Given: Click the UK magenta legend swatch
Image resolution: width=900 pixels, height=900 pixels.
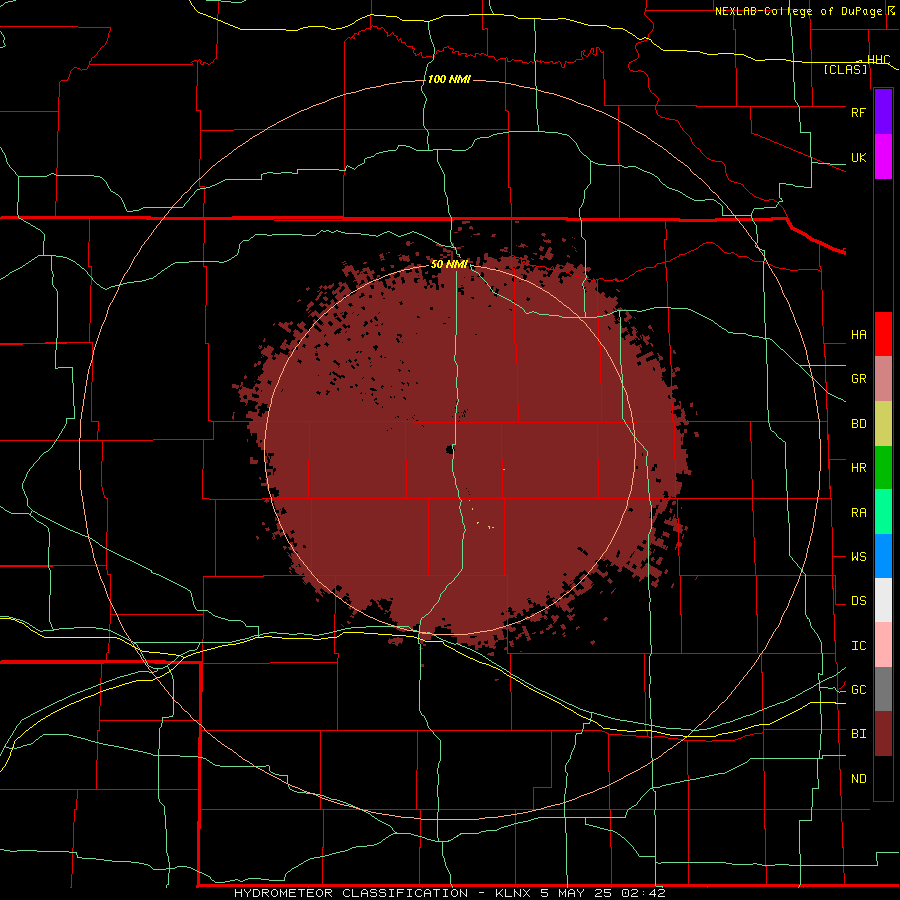Looking at the screenshot, I should point(883,157).
